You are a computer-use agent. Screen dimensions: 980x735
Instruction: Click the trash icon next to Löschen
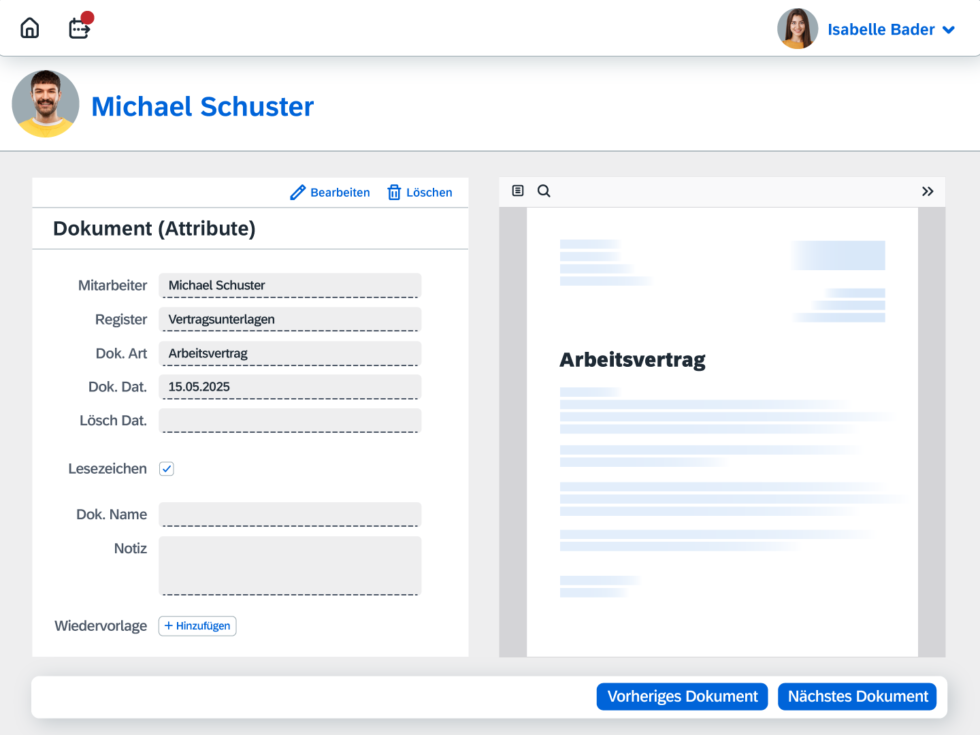coord(394,192)
